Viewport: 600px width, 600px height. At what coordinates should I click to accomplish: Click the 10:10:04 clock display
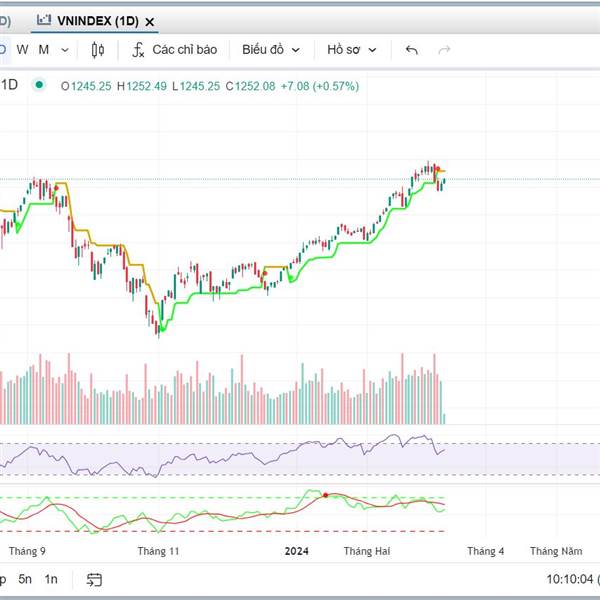point(570,579)
